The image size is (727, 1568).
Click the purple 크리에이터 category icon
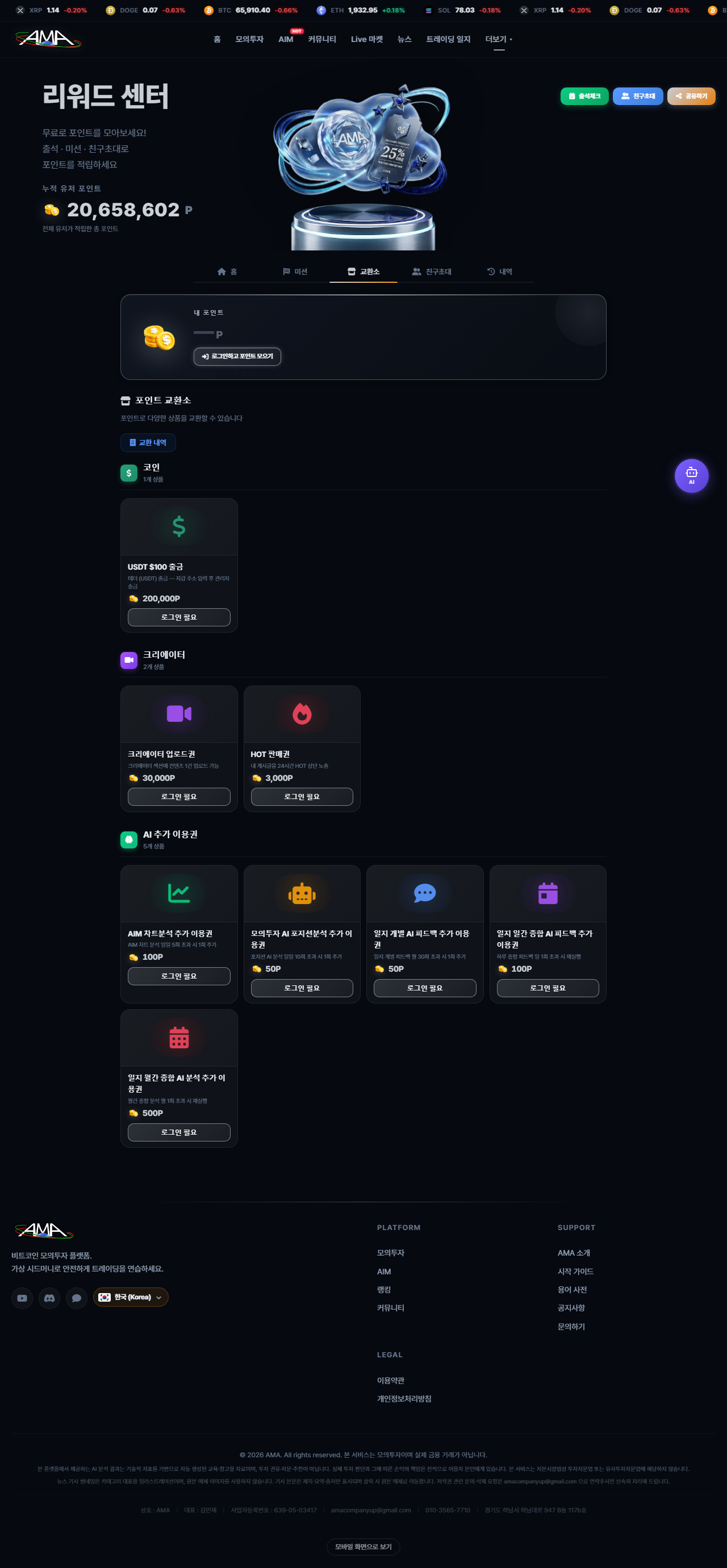129,660
